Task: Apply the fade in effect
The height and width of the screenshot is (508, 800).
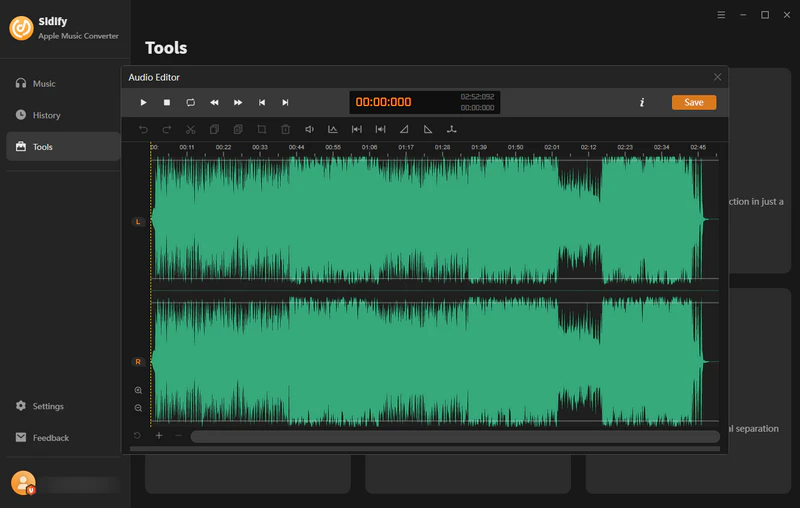Action: coord(404,130)
